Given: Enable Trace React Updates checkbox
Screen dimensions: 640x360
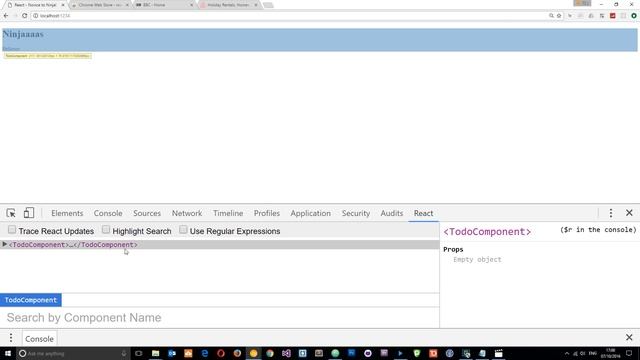Looking at the screenshot, I should click(12, 230).
